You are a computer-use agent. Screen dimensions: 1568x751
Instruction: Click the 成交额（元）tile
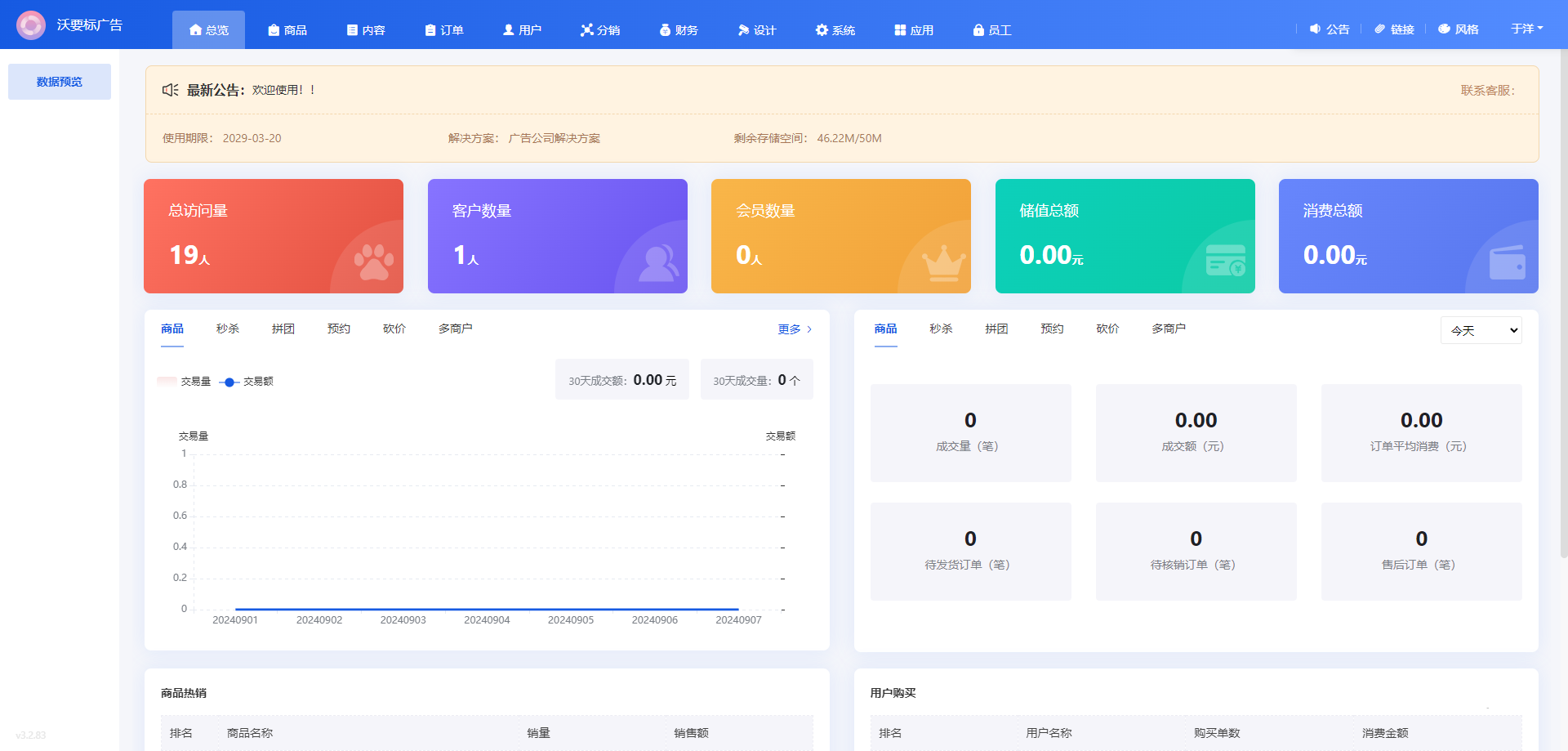point(1196,433)
